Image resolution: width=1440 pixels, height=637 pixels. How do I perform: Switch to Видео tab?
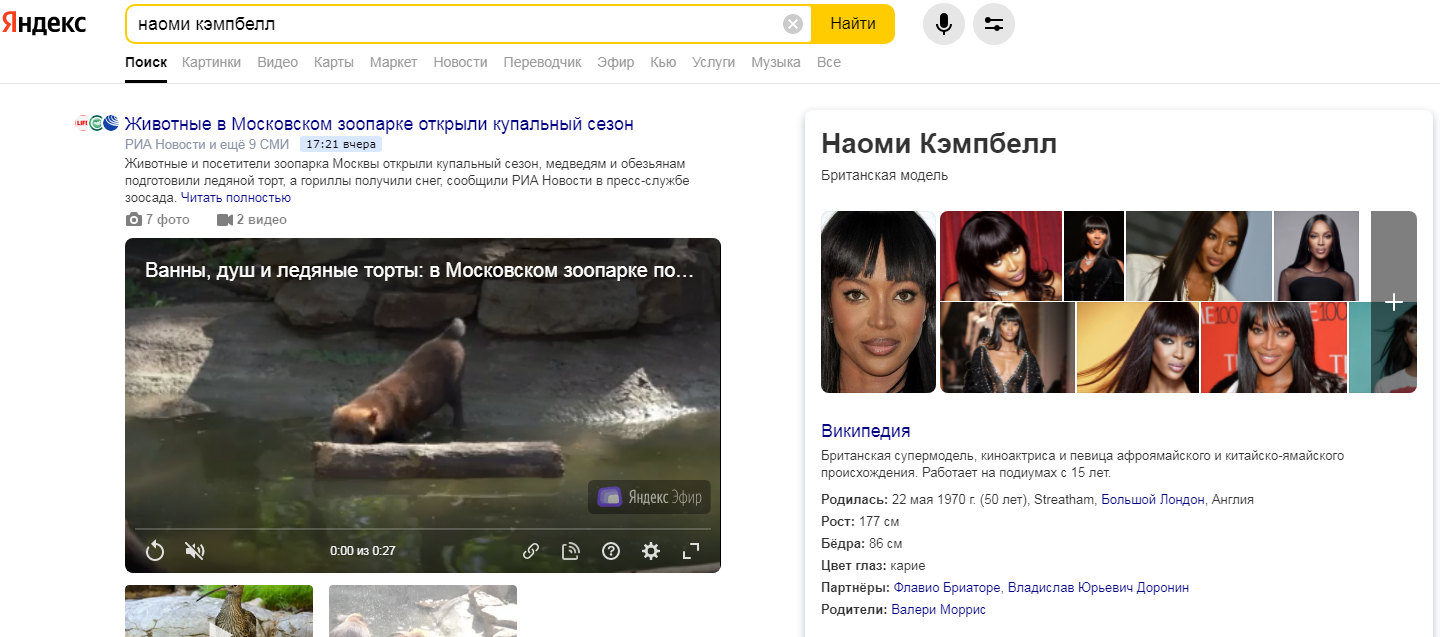[278, 62]
